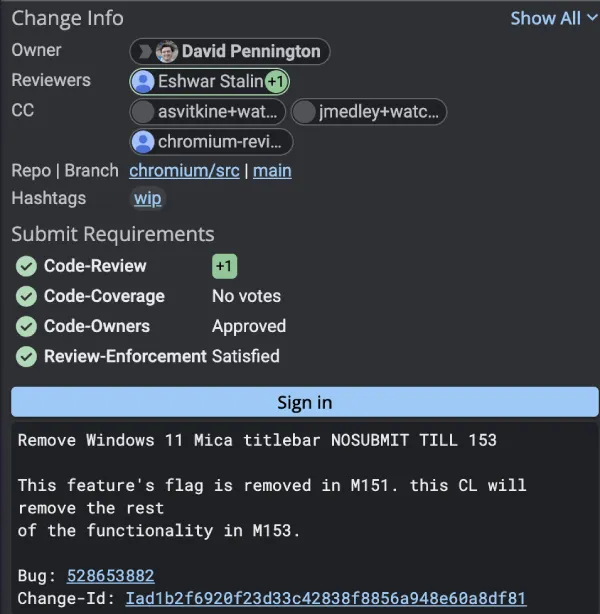Click the jmedley+watc... grey avatar

(x=304, y=112)
